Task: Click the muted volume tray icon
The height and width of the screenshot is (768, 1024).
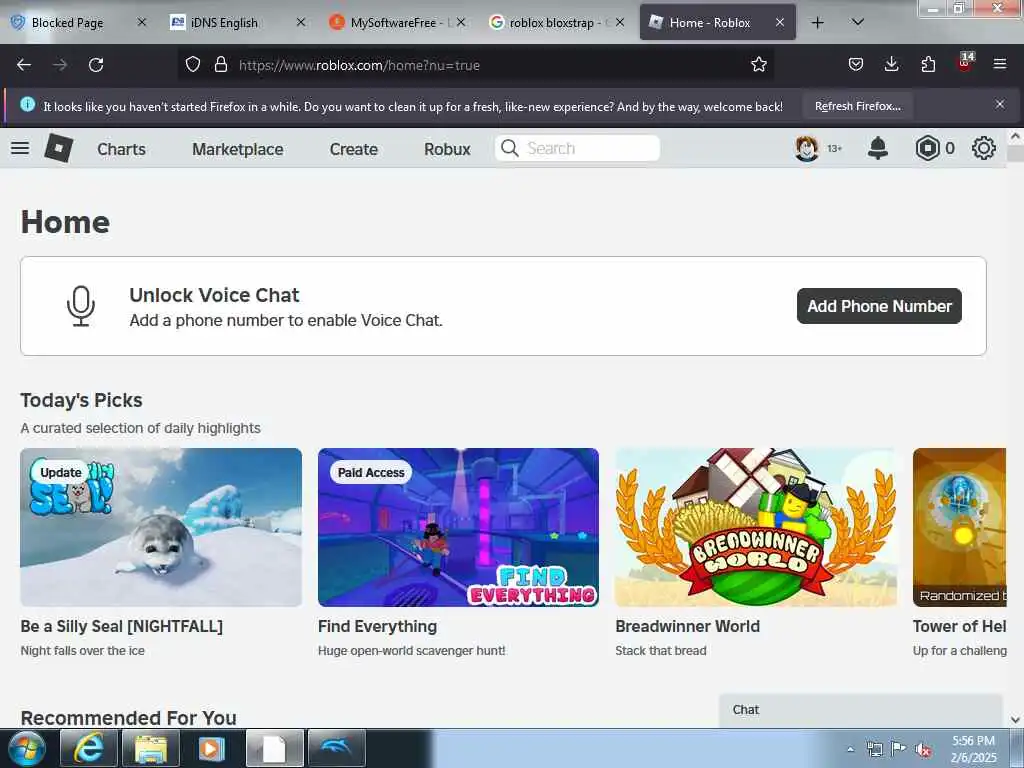Action: [x=923, y=750]
